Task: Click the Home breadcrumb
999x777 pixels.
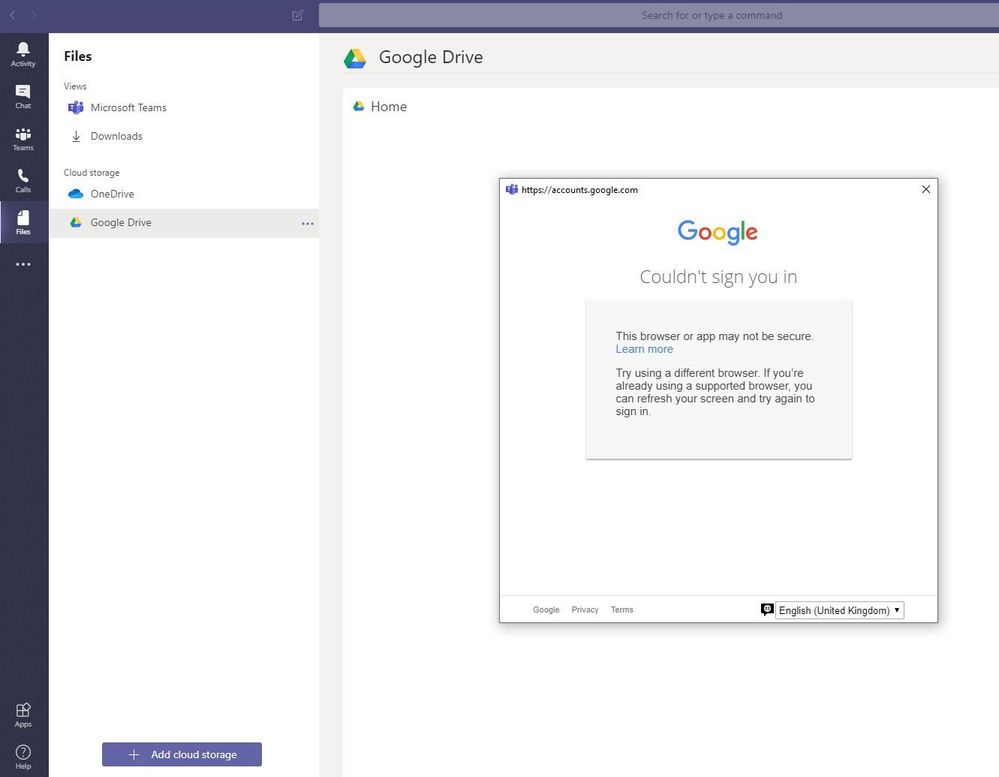Action: click(389, 106)
